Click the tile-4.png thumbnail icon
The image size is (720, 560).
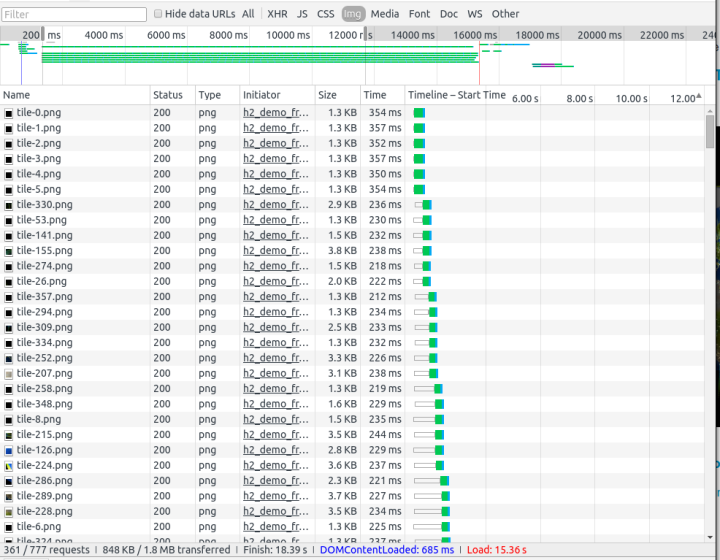coord(9,174)
